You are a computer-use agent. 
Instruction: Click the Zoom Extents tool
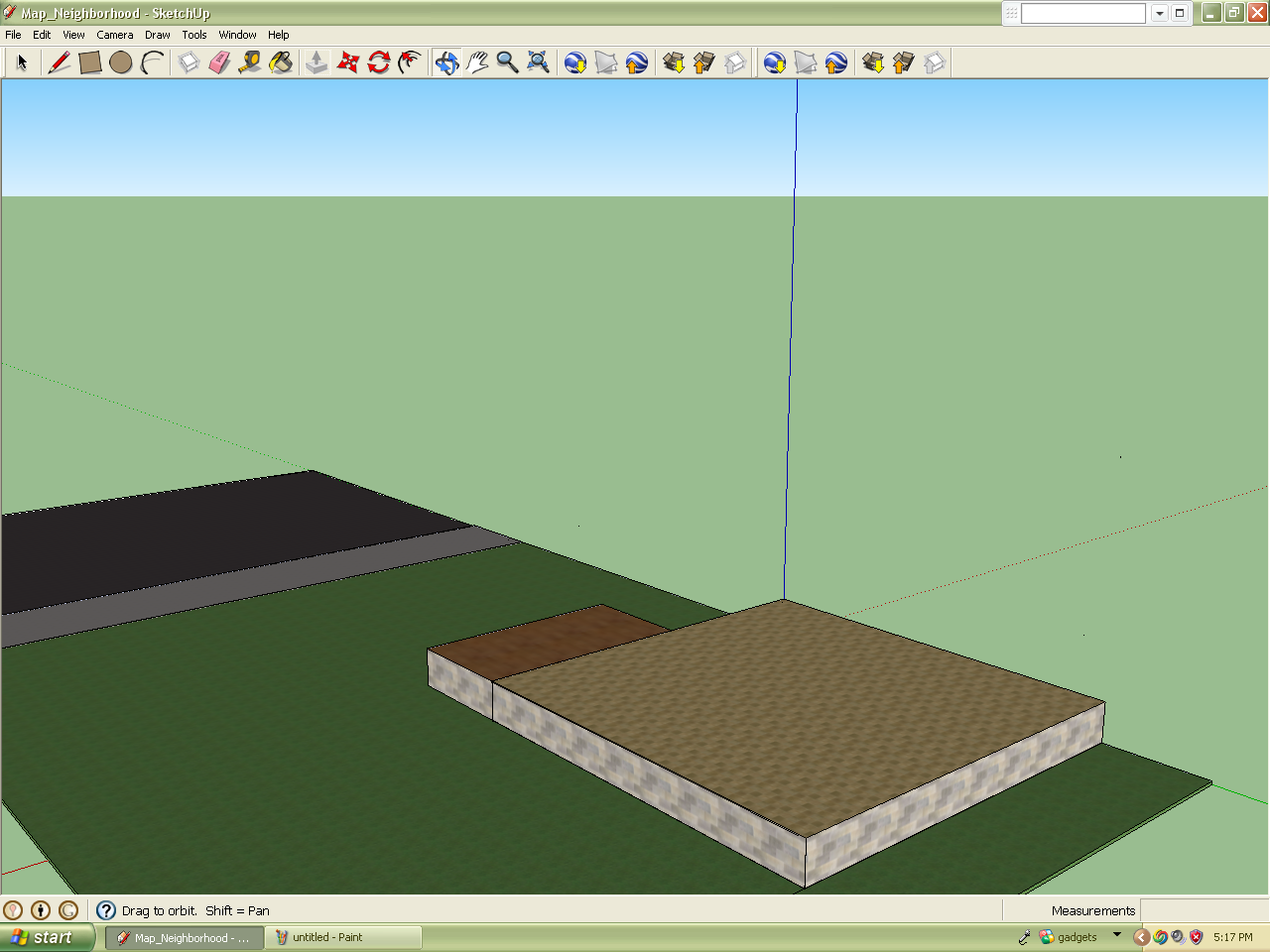pos(538,62)
